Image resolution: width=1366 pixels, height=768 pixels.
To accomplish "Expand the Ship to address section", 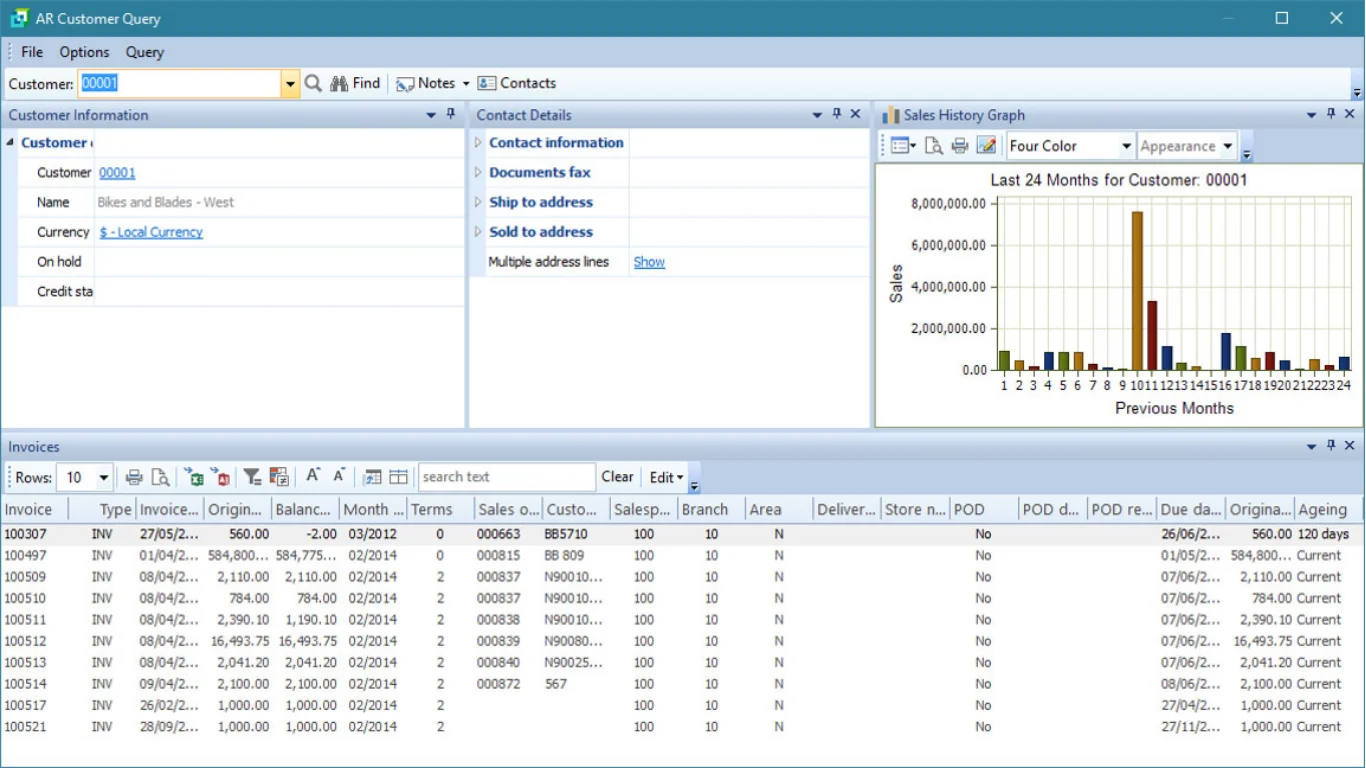I will click(x=479, y=202).
